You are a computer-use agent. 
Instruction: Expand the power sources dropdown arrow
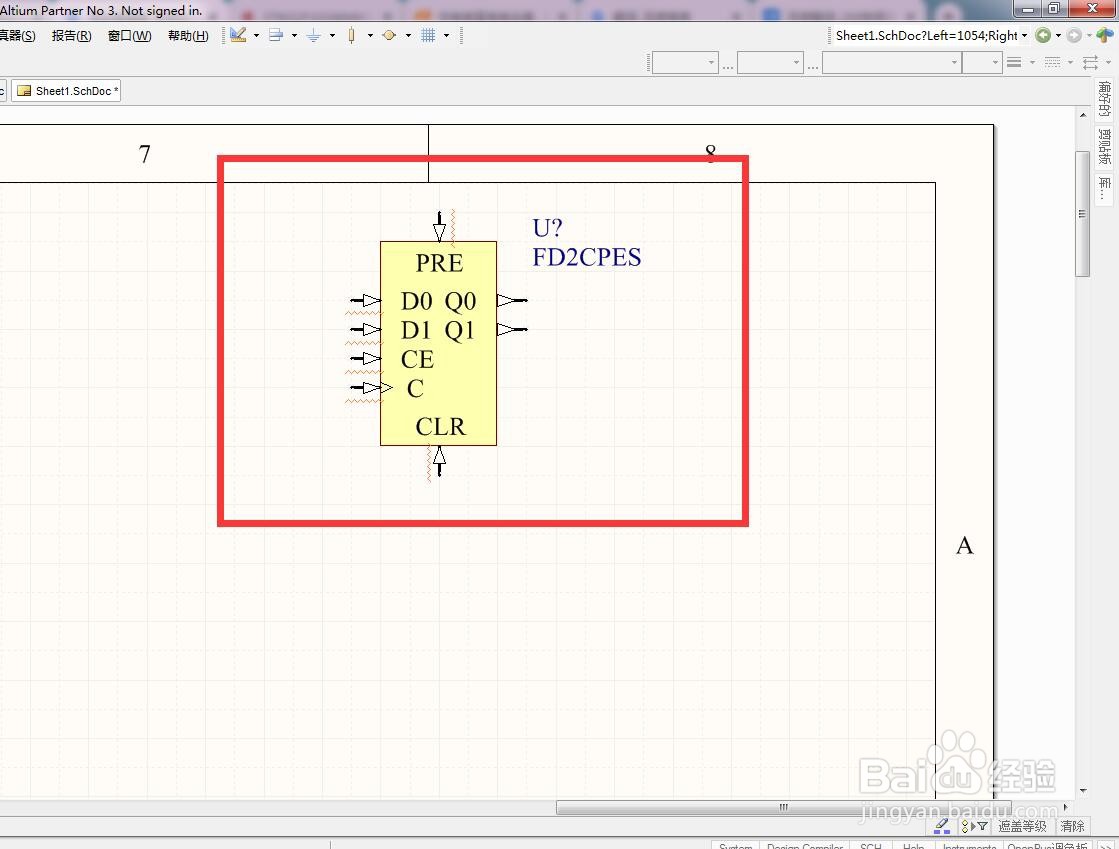pos(333,35)
